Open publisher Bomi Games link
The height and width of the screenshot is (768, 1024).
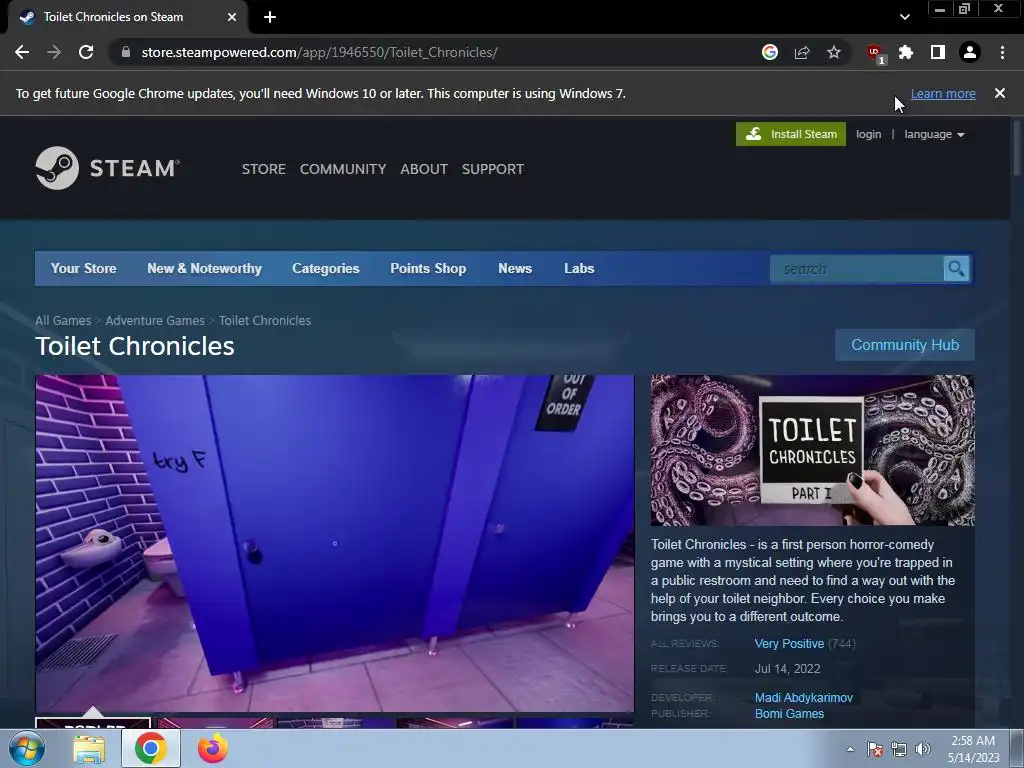point(790,714)
